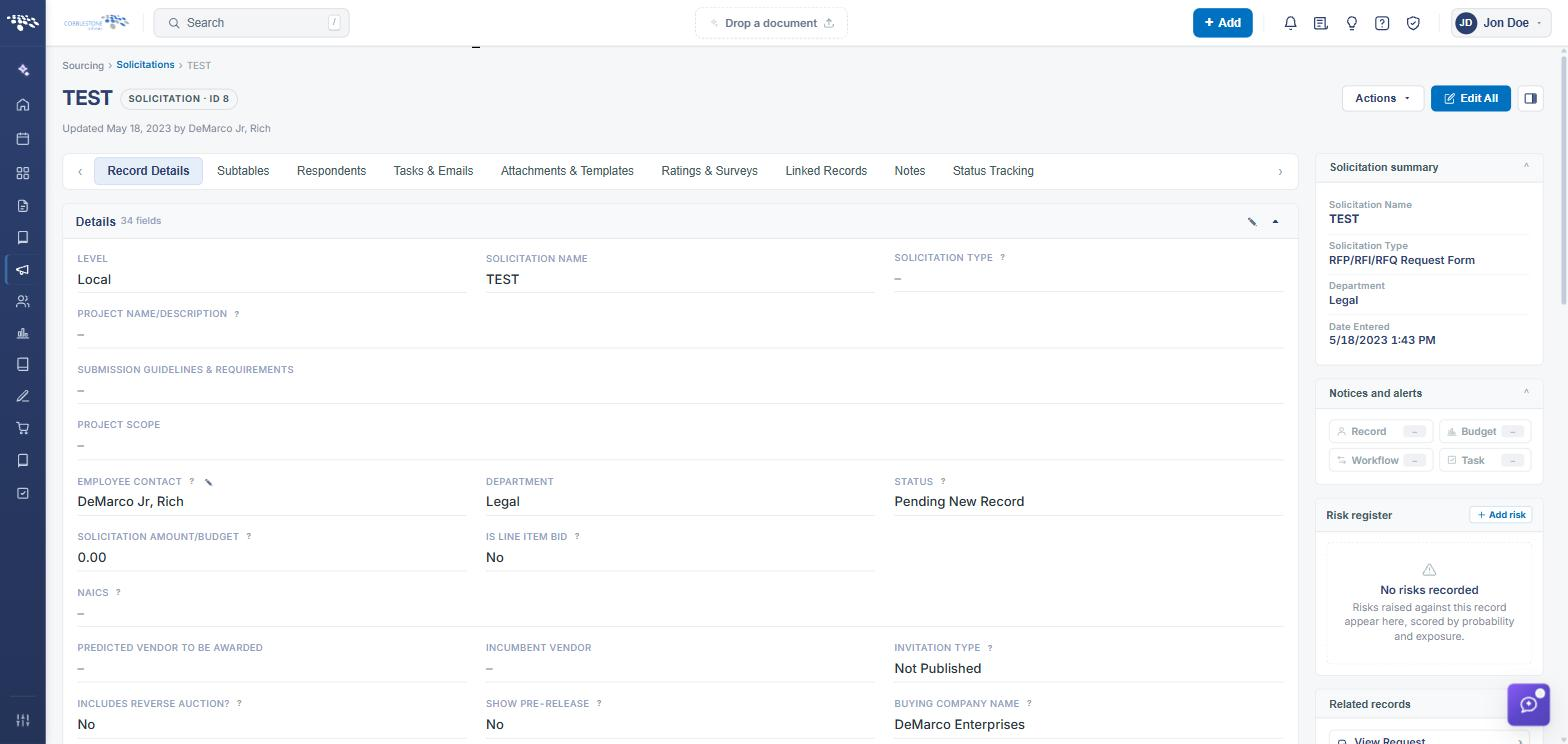The width and height of the screenshot is (1568, 744).
Task: Open the shopping cart sidebar icon
Action: click(23, 428)
